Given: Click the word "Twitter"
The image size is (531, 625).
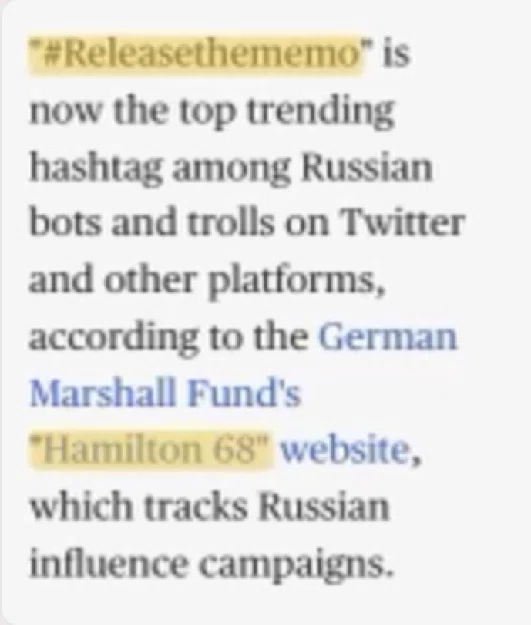Looking at the screenshot, I should pyautogui.click(x=401, y=223).
